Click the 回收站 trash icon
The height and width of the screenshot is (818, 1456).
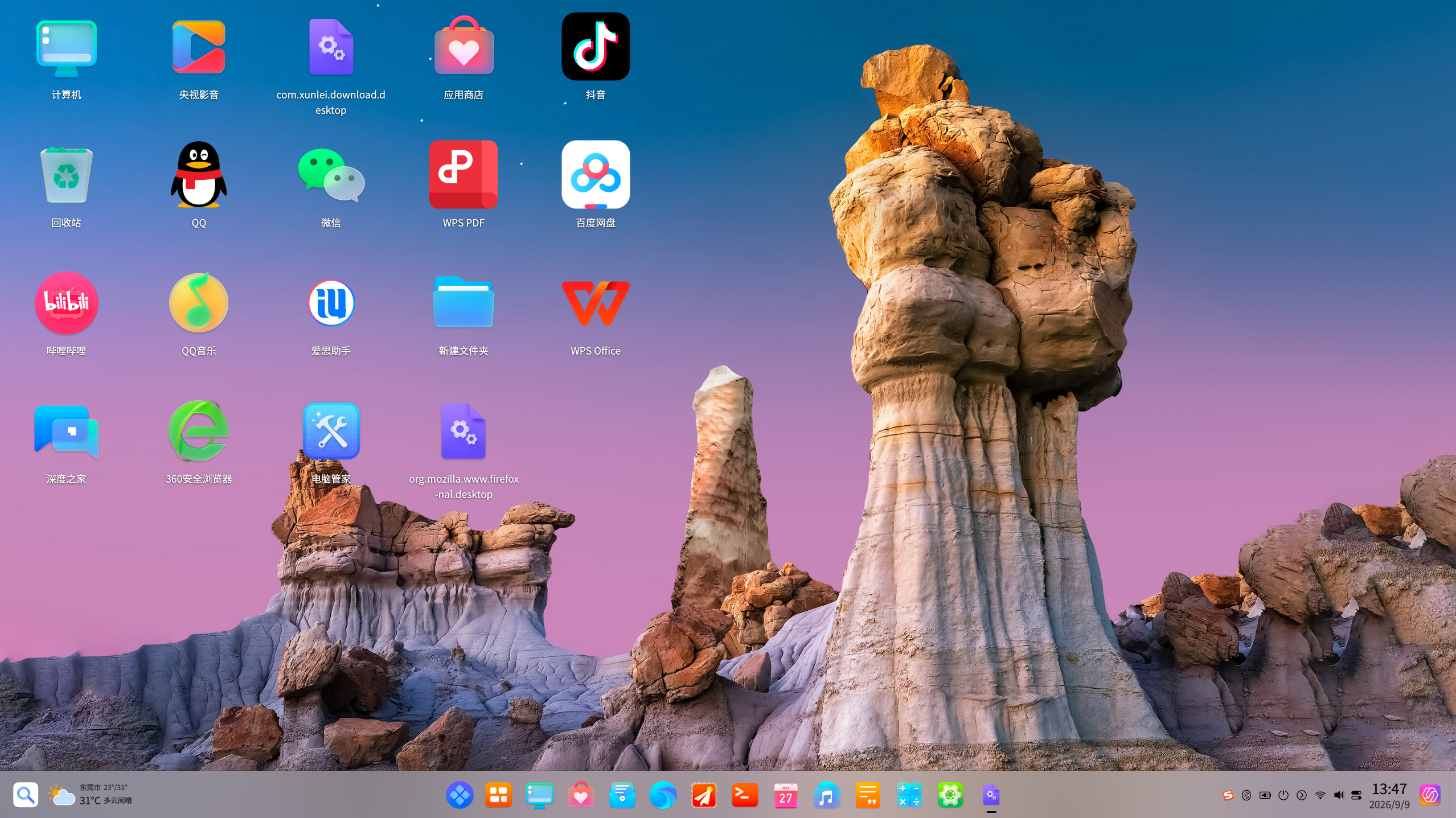66,175
